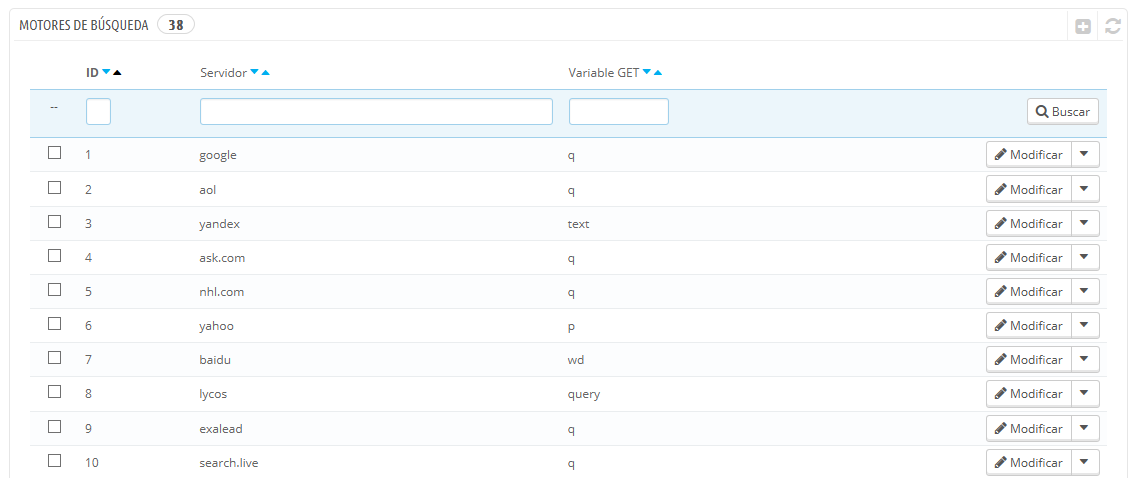Open actions dropdown for nhl.com row
Image resolution: width=1138 pixels, height=478 pixels.
1085,292
